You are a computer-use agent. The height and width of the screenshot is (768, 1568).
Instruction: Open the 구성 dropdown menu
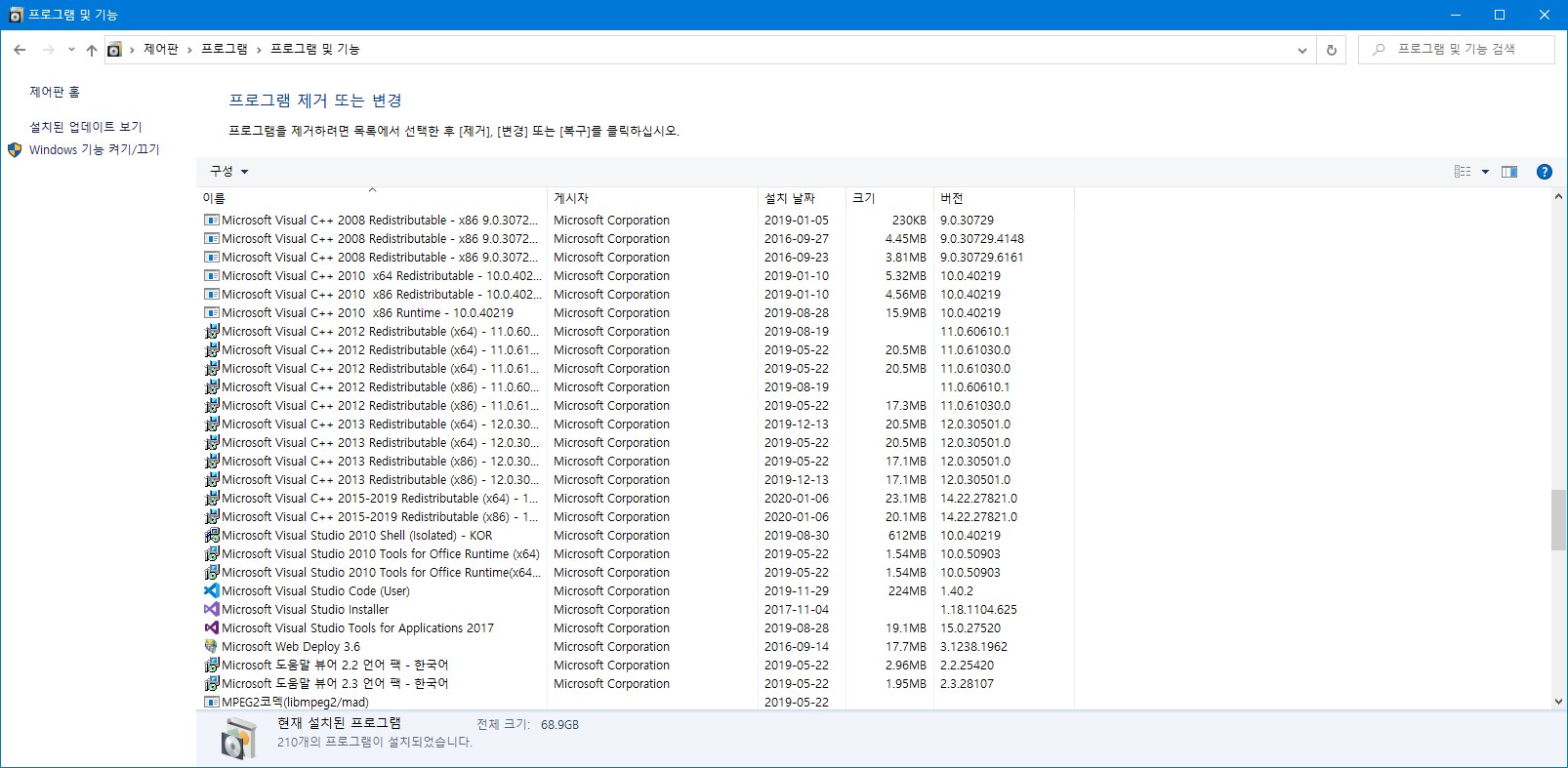coord(229,171)
